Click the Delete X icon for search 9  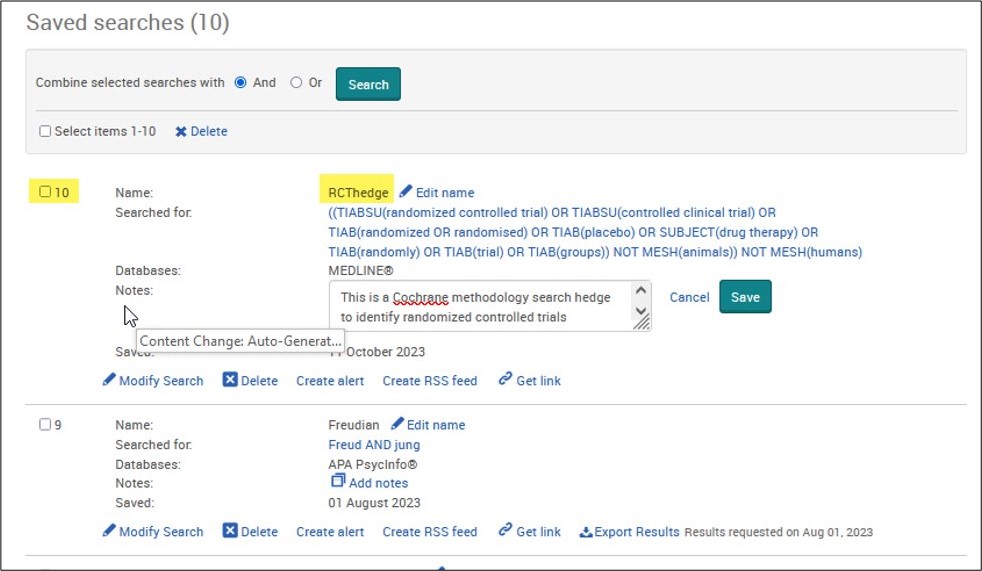(230, 531)
